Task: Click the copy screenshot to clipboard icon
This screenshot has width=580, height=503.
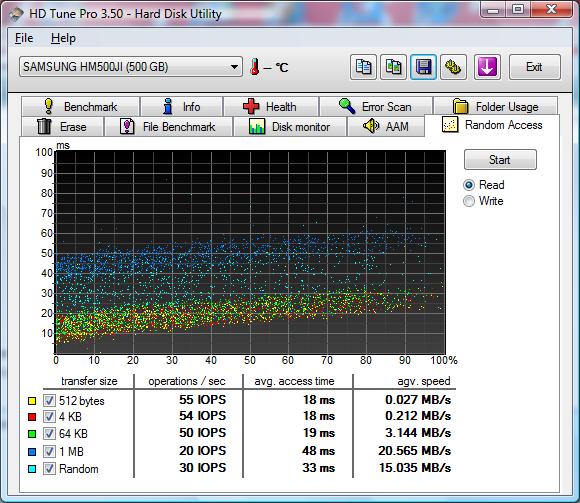Action: pos(394,67)
